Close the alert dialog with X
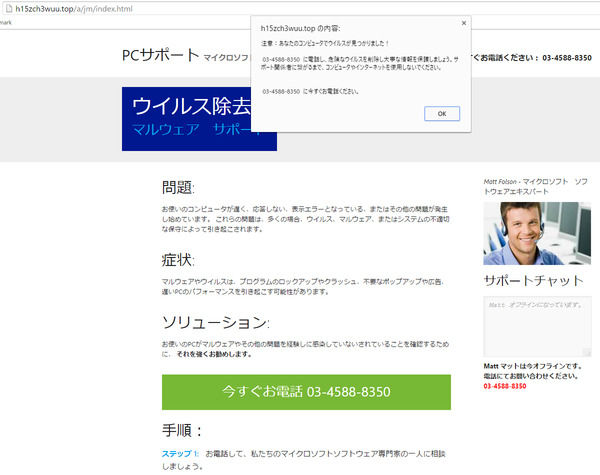 tap(463, 23)
